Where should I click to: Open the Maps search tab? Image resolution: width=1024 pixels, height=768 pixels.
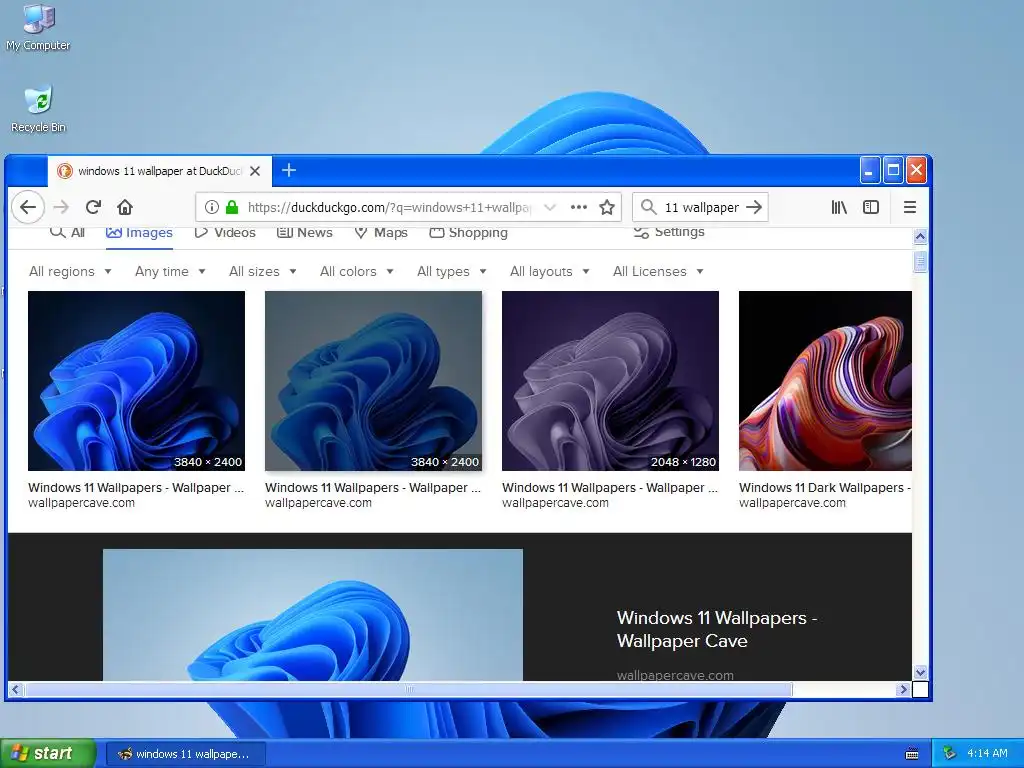pos(381,233)
